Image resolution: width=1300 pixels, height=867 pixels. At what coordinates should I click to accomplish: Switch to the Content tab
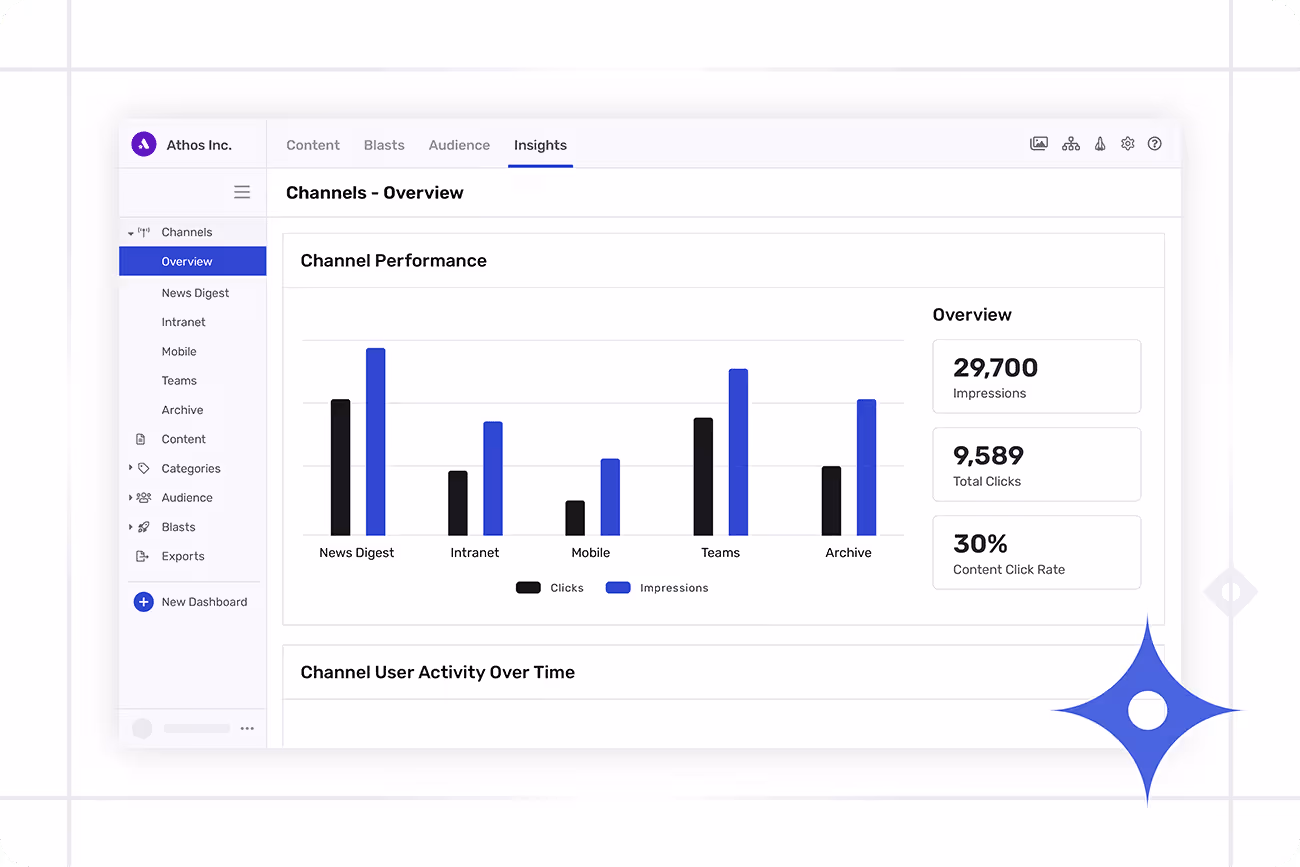coord(313,145)
